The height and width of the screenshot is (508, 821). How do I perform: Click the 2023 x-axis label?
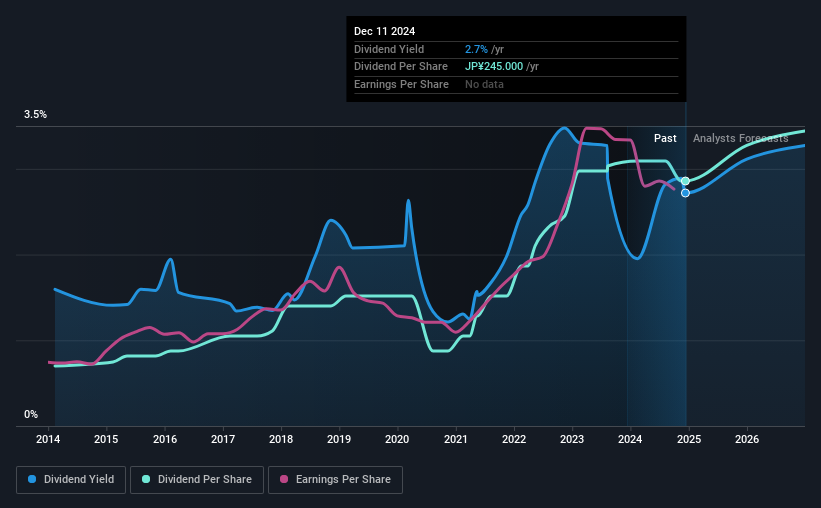[x=572, y=439]
